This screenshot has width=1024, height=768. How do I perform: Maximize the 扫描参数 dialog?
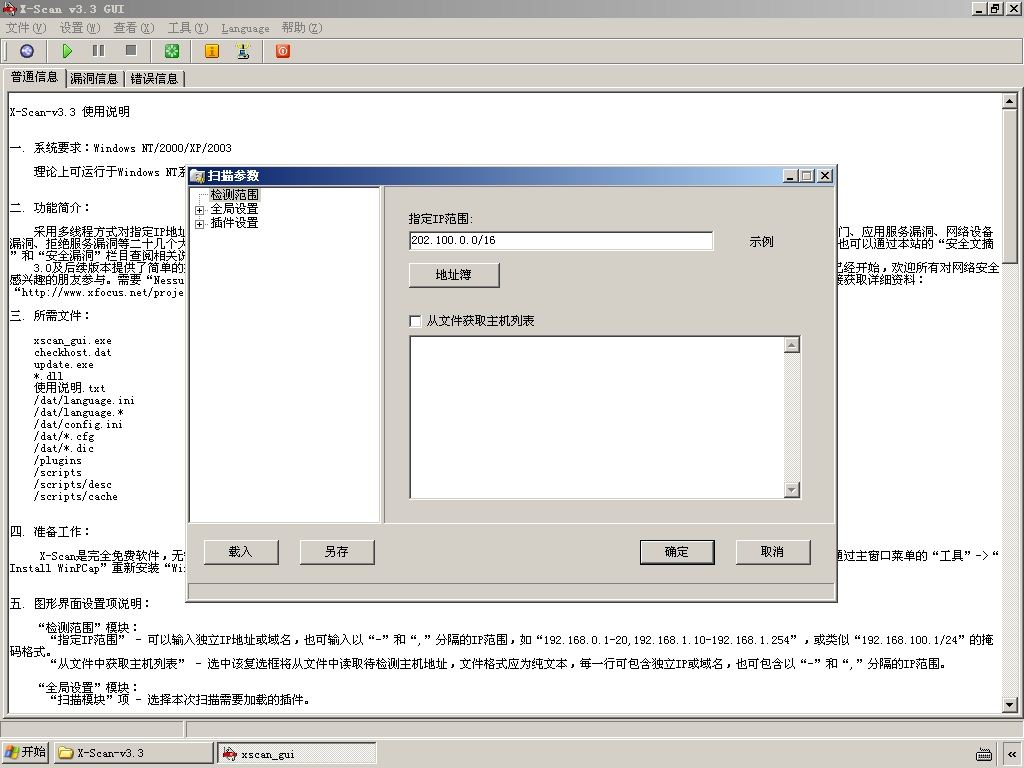(807, 176)
